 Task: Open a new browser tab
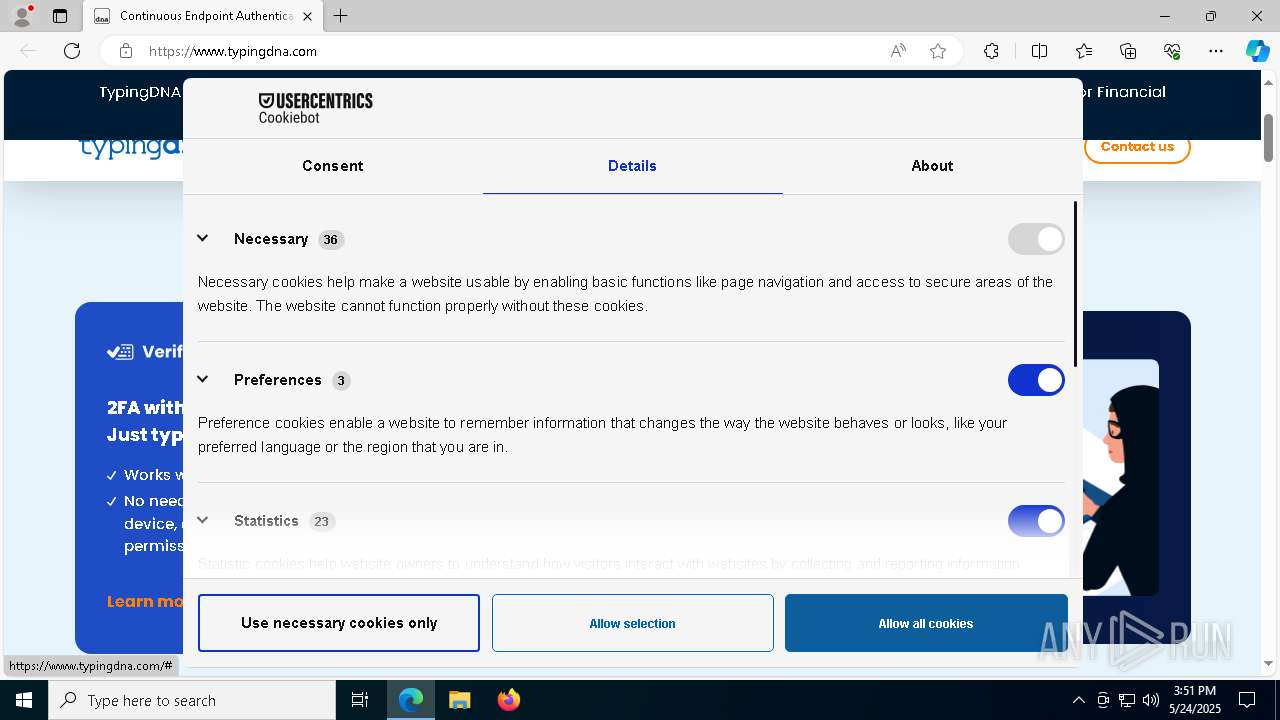pyautogui.click(x=340, y=16)
